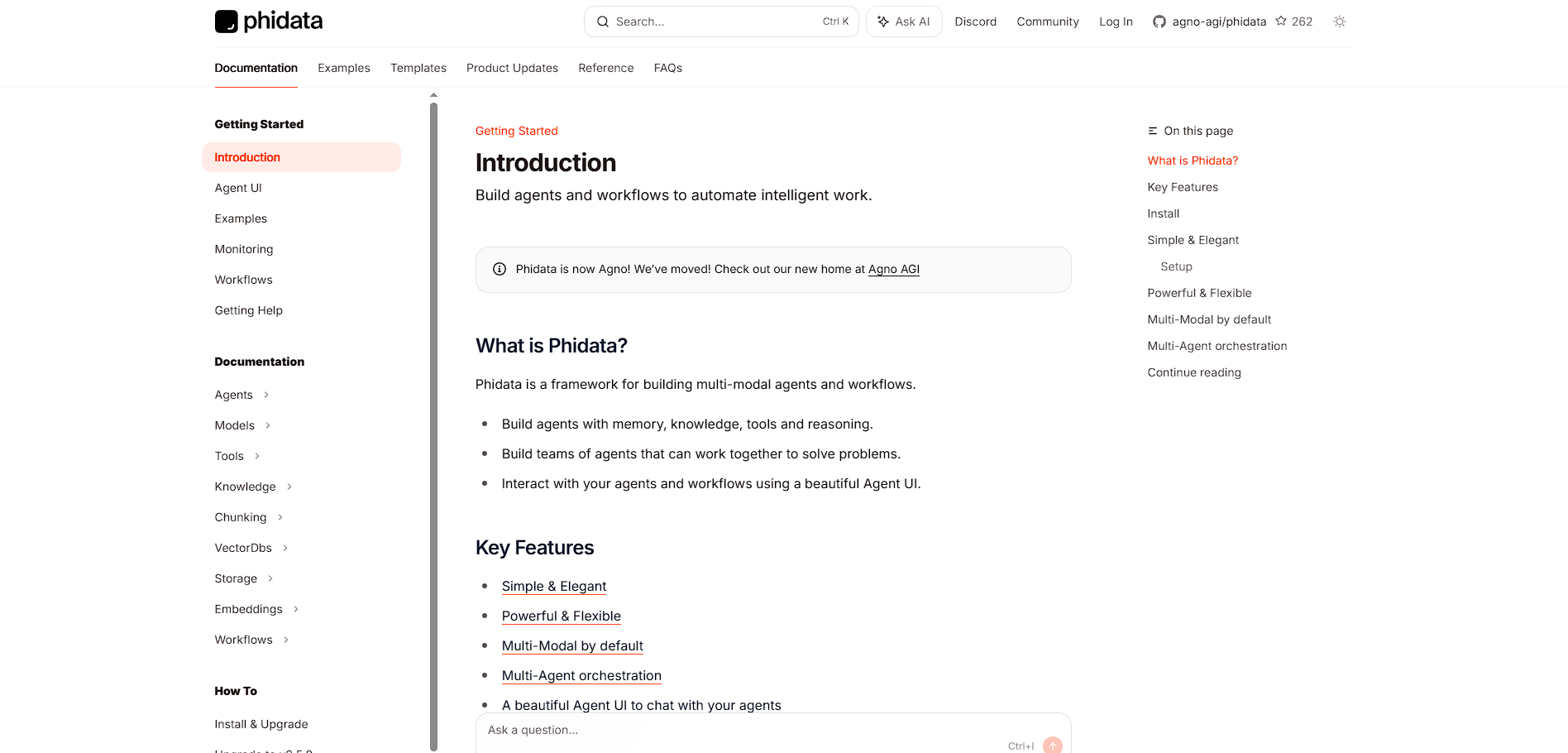Viewport: 1568px width, 753px height.
Task: Expand the Knowledge sidebar section
Action: tap(289, 487)
